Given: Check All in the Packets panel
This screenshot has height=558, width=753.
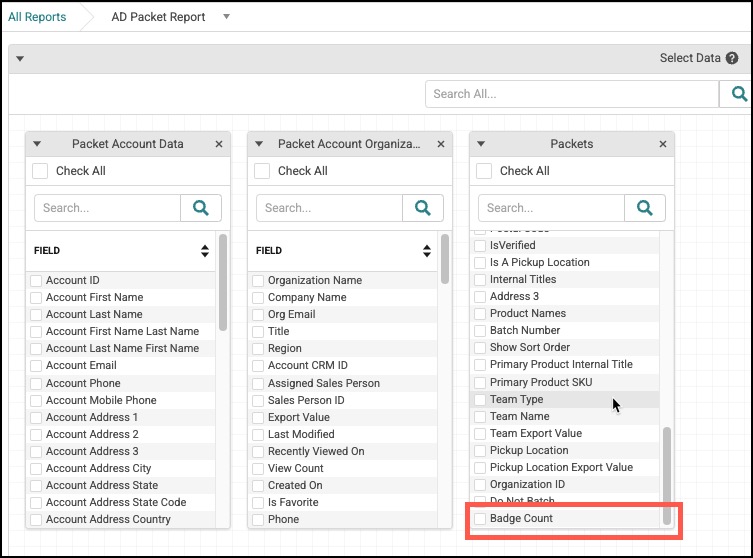Looking at the screenshot, I should coord(484,171).
